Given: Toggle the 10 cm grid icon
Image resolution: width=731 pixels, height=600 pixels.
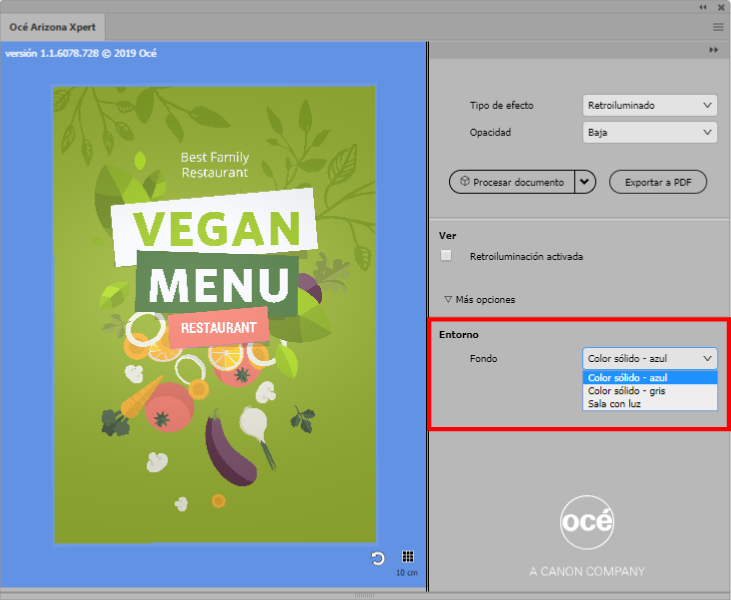Looking at the screenshot, I should [407, 556].
